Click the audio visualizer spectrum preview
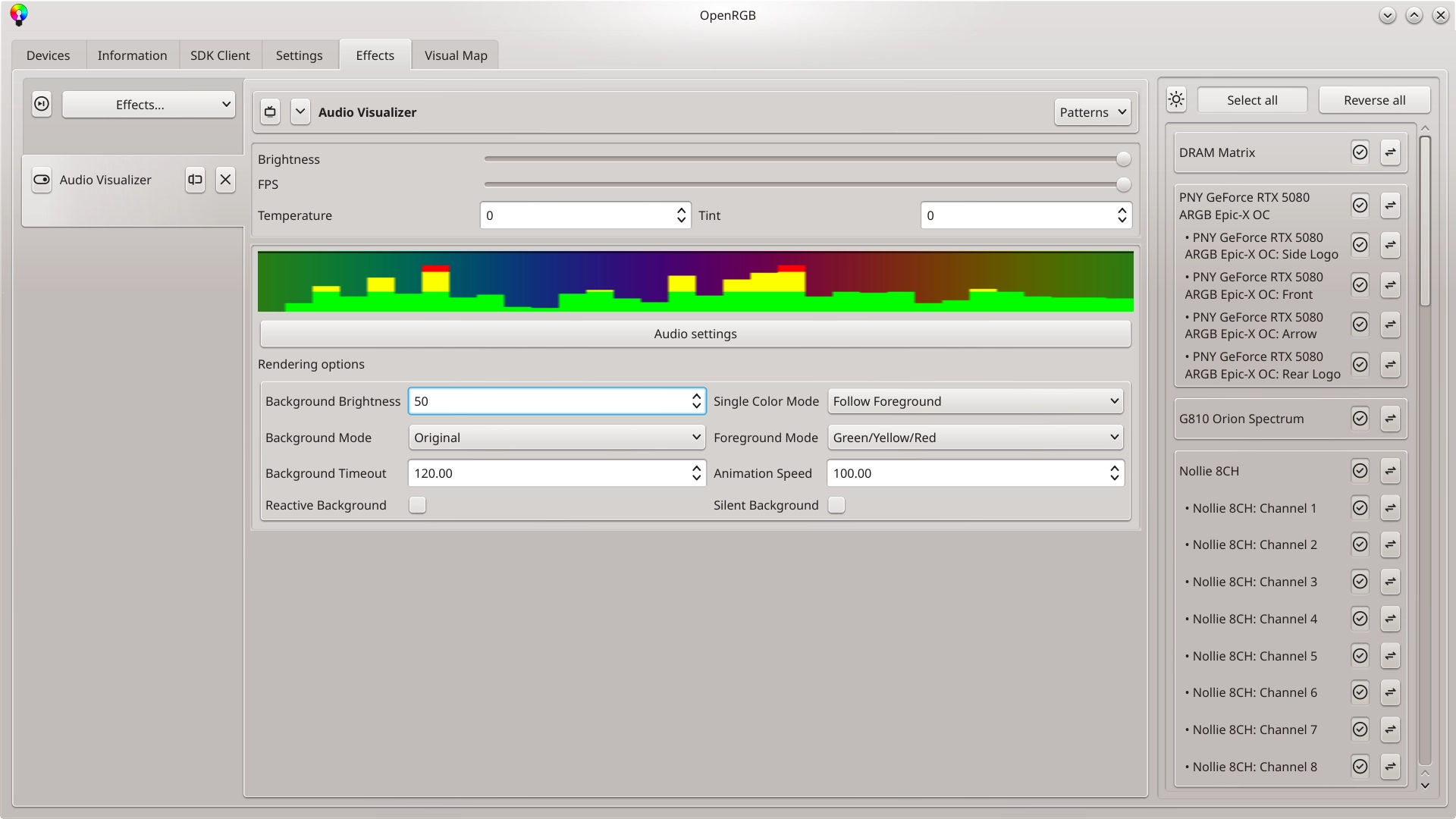 pyautogui.click(x=695, y=281)
